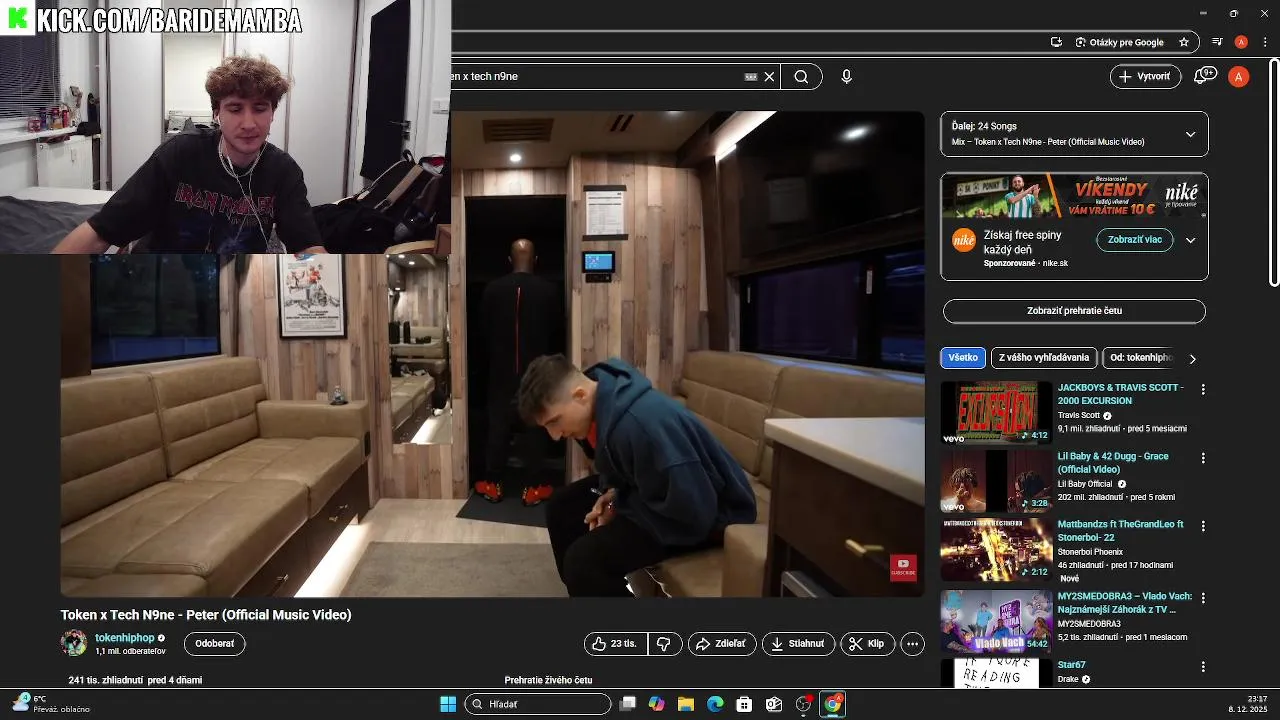
Task: Bookmark this page with the star icon
Action: (1184, 42)
